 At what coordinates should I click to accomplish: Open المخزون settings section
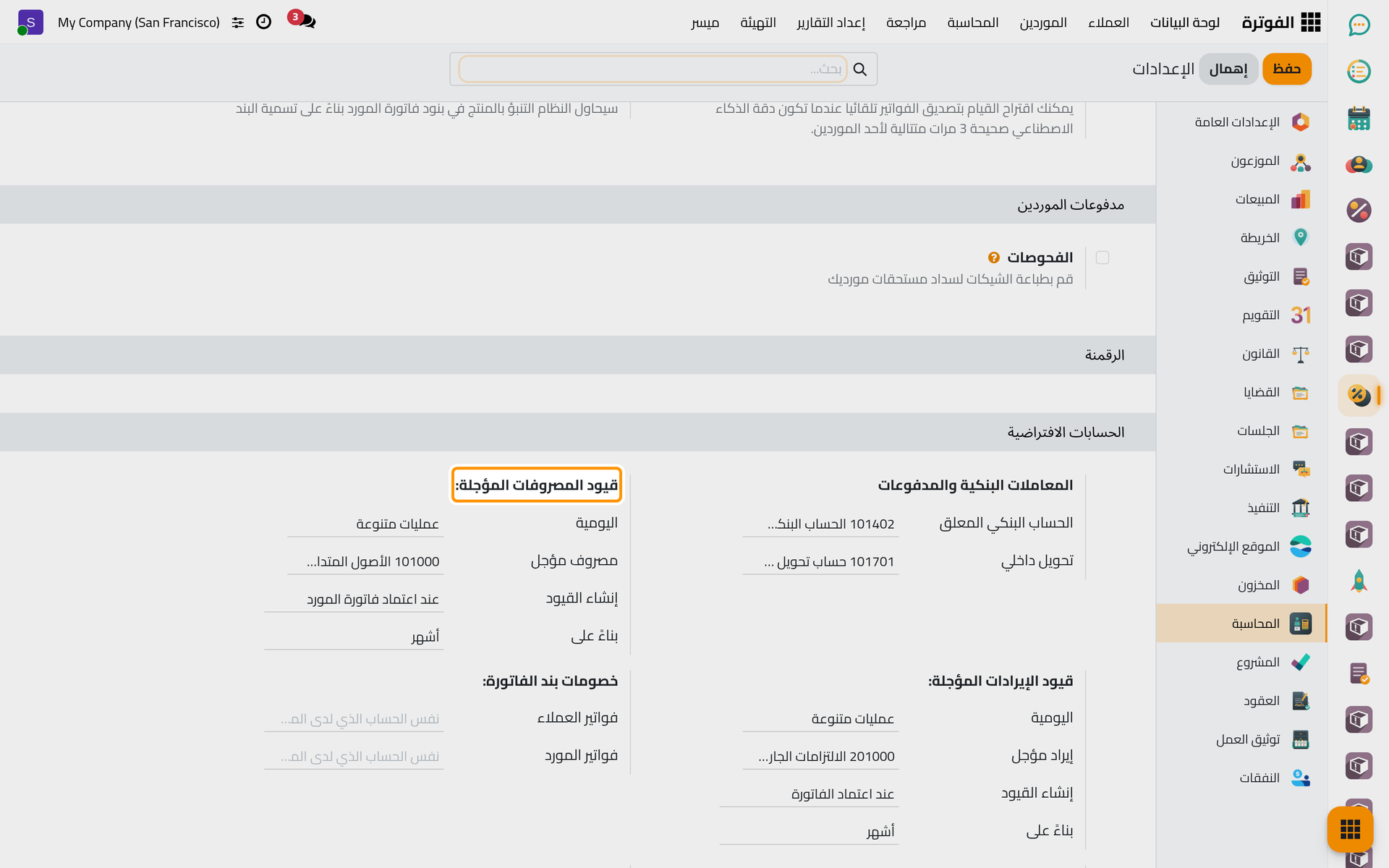[x=1241, y=585]
